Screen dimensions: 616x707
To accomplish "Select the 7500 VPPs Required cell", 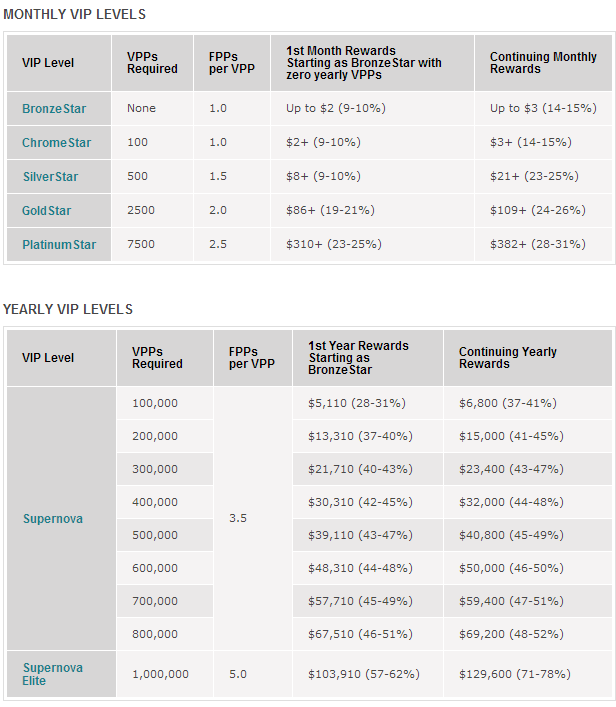I will [x=152, y=244].
